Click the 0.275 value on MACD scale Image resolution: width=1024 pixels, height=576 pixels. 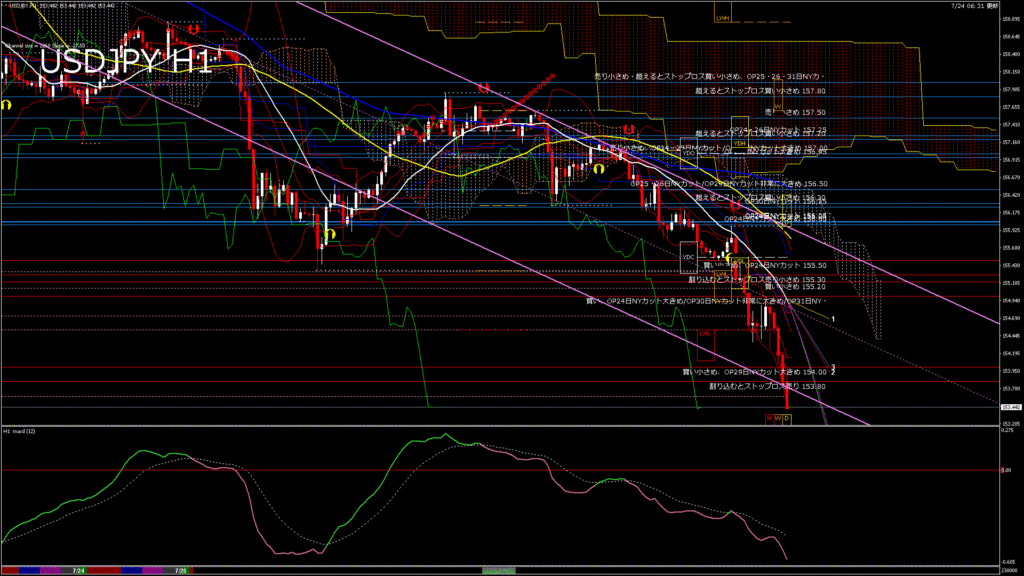(1007, 431)
